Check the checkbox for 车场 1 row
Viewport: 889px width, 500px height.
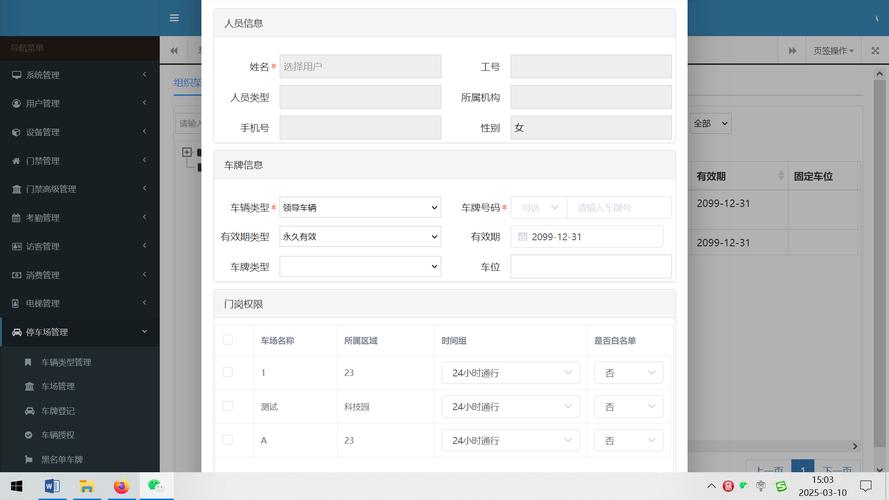(228, 372)
